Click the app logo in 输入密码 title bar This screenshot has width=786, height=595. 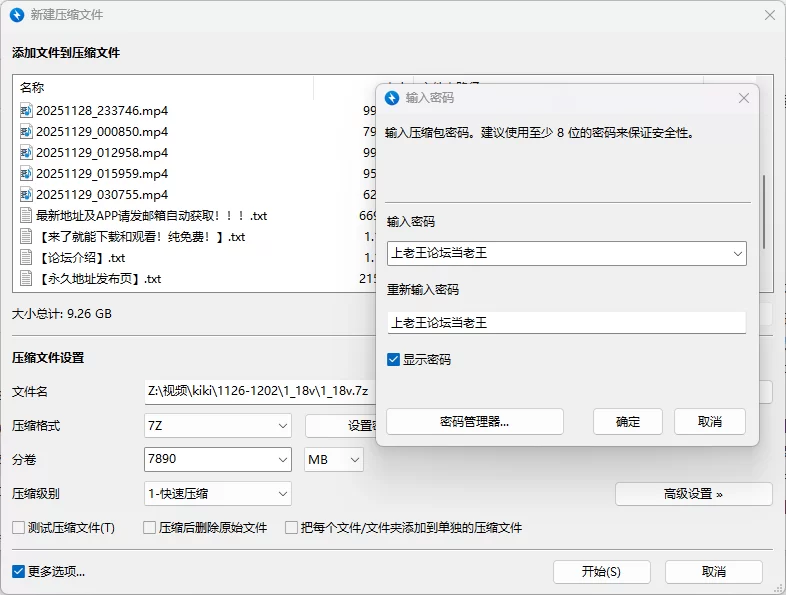[392, 98]
